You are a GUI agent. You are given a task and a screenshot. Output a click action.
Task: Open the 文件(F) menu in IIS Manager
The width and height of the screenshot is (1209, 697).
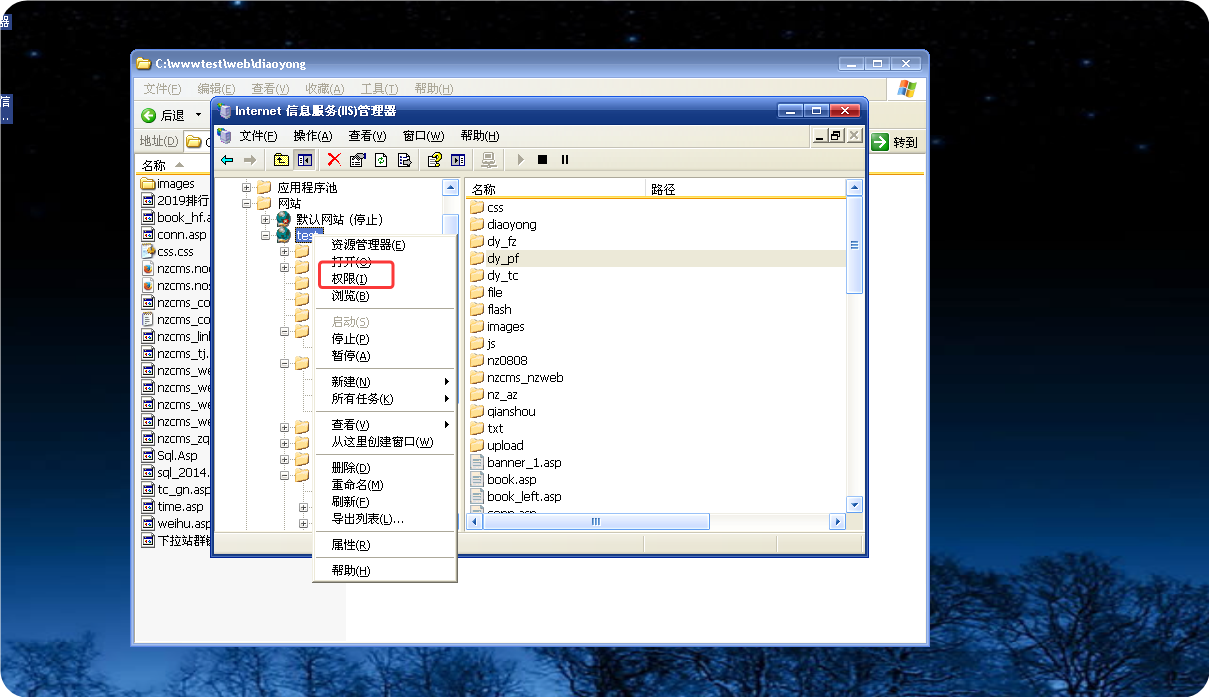coord(258,135)
